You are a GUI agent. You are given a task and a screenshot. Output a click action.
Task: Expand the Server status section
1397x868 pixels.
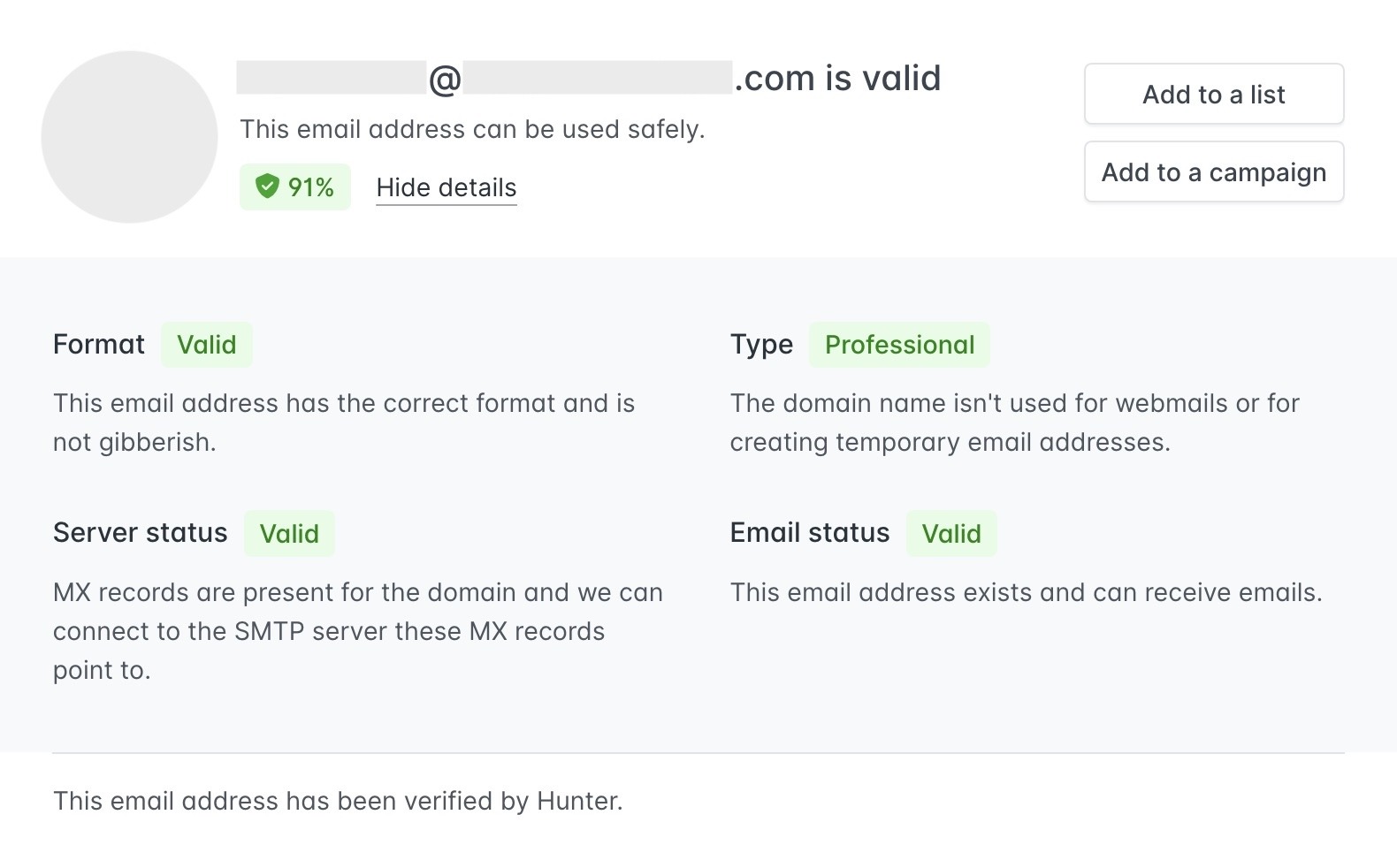pos(140,532)
